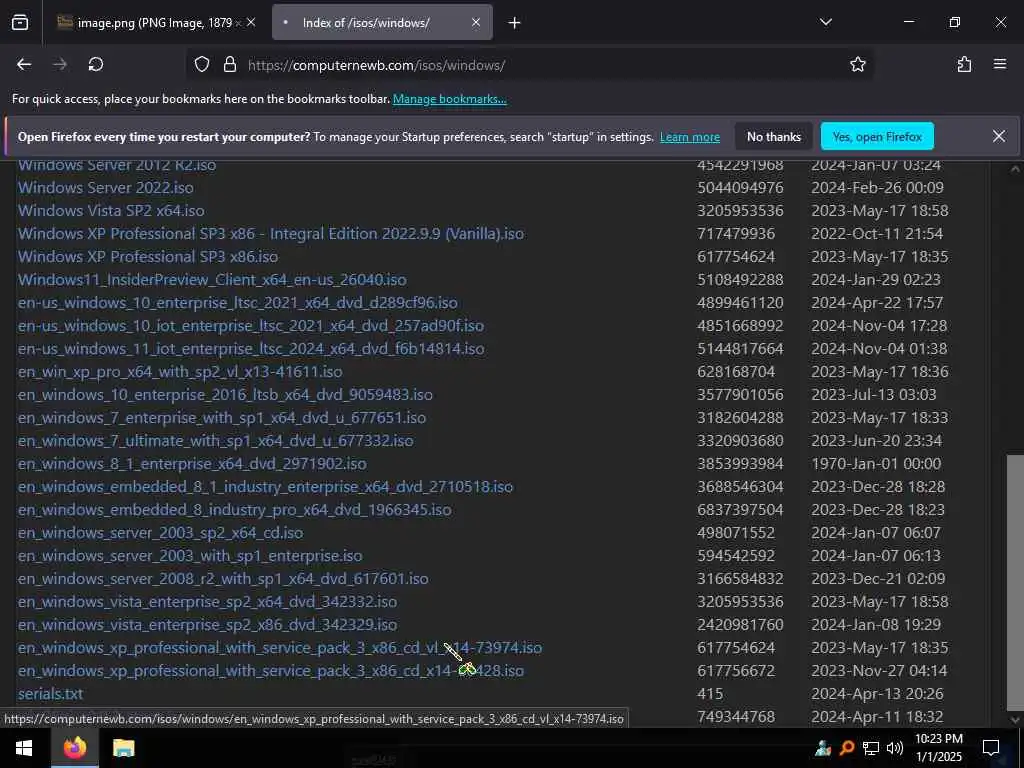
Task: Open the Windows Start button
Action: click(x=24, y=748)
